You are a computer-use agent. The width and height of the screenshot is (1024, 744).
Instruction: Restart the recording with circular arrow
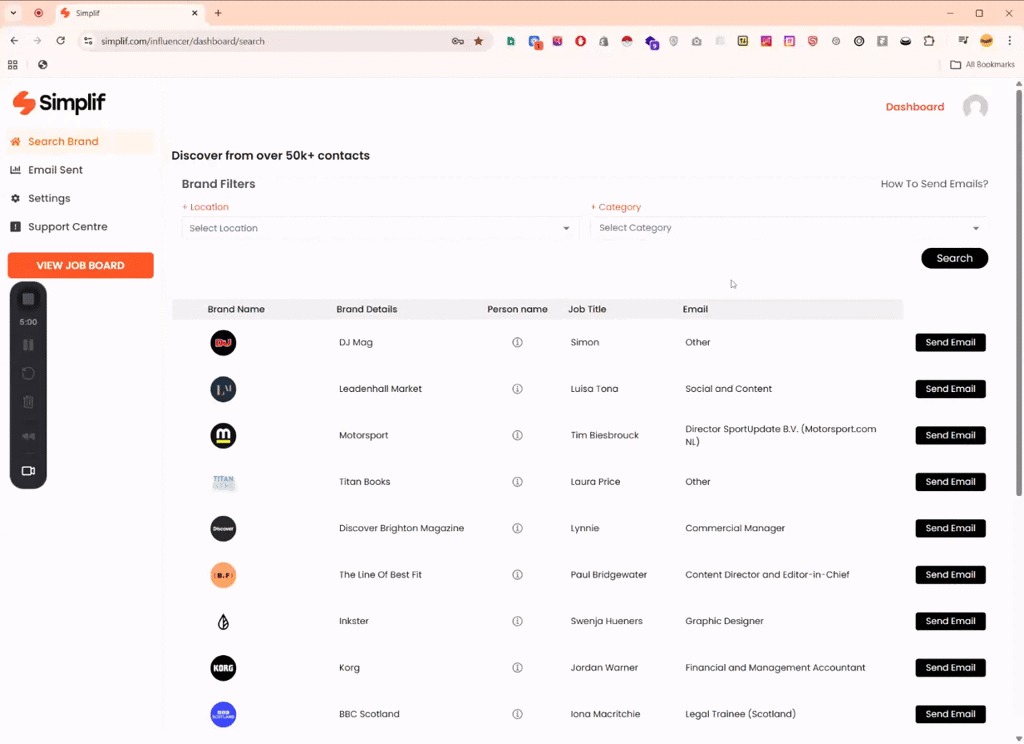(28, 374)
